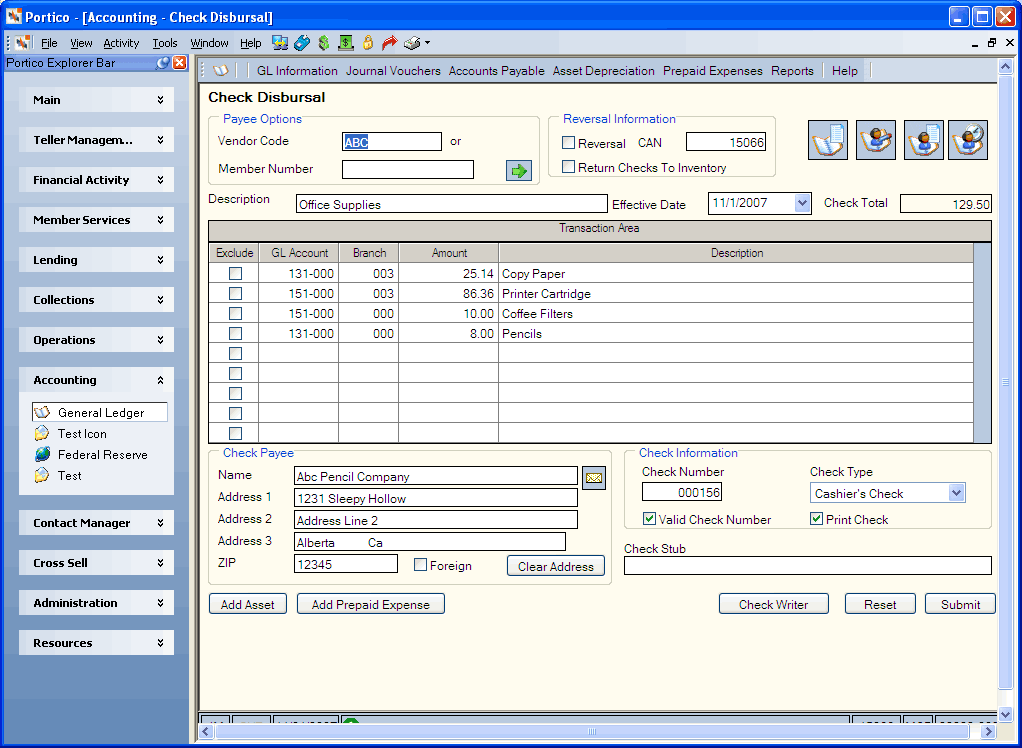
Task: Expand the Main explorer section
Action: point(96,100)
